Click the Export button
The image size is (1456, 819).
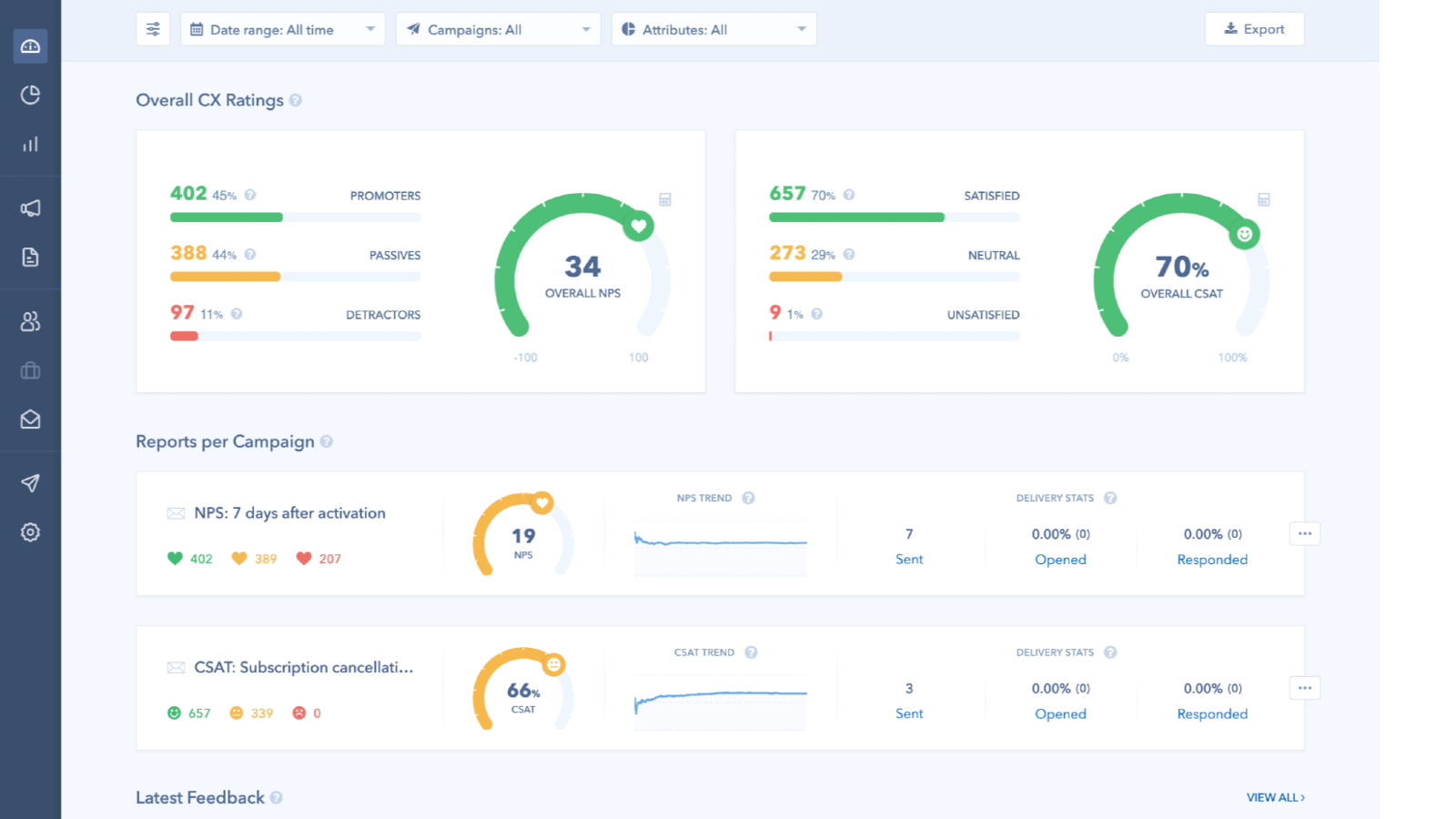pyautogui.click(x=1254, y=29)
